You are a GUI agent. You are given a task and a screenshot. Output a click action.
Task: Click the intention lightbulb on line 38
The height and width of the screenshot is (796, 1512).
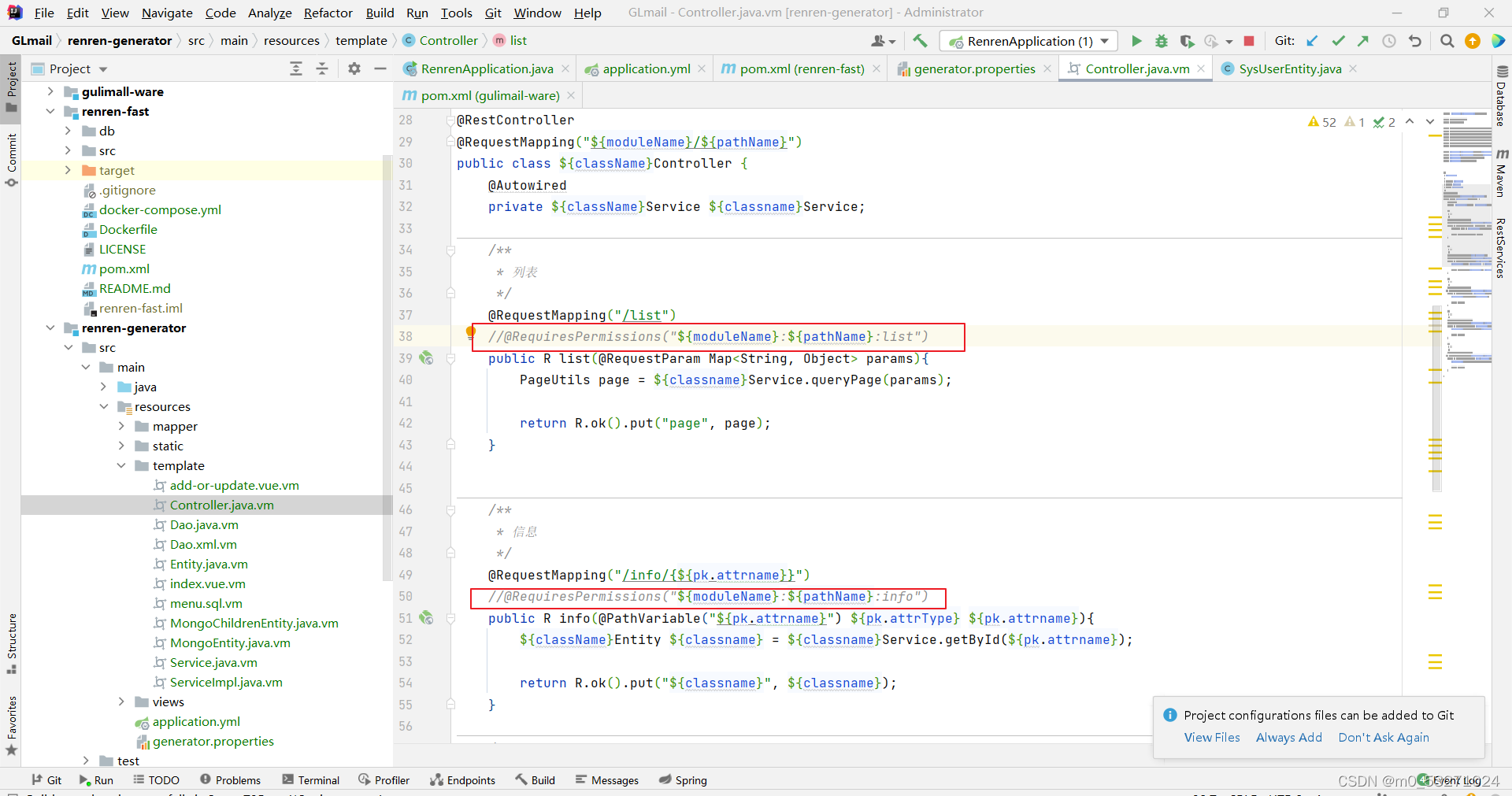(x=471, y=333)
